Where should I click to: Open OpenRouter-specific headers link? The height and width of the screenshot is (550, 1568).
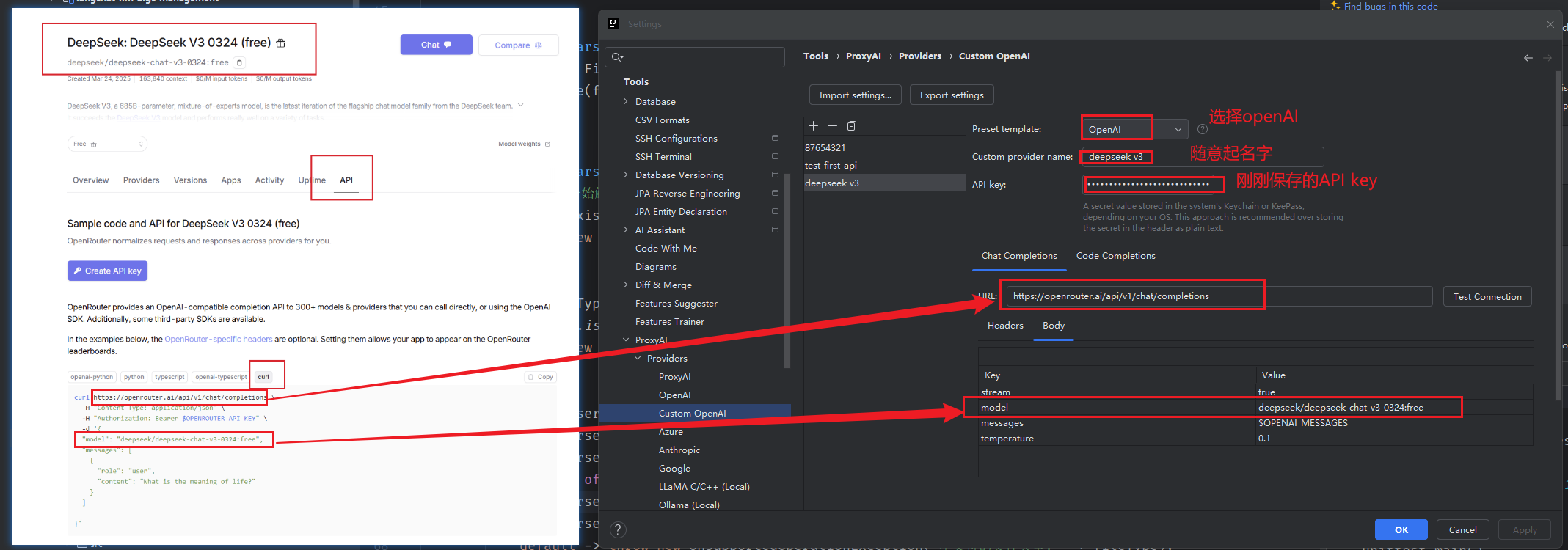(x=219, y=339)
